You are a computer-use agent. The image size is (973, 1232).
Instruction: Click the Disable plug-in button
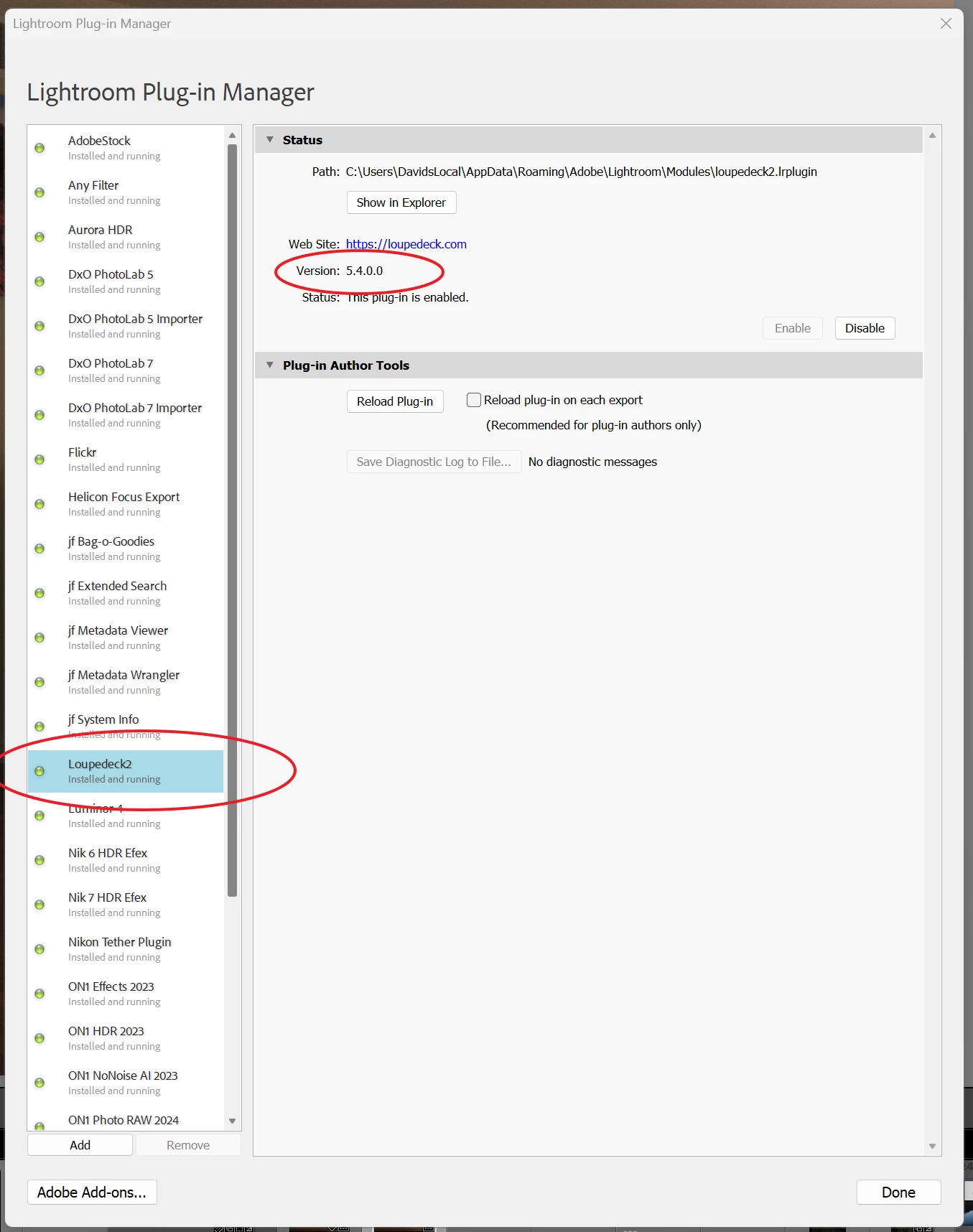pos(865,328)
